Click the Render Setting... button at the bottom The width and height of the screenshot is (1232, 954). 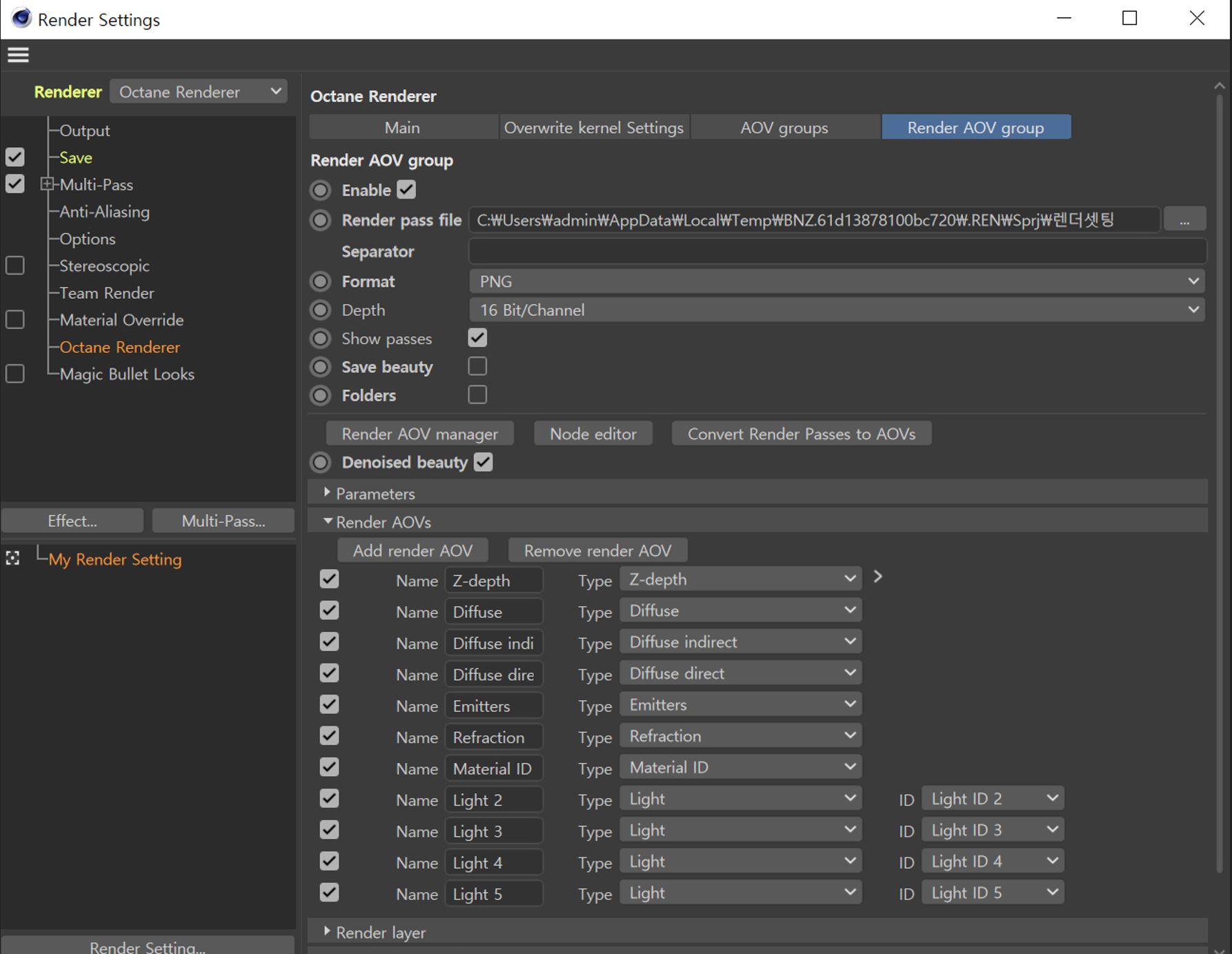[x=148, y=946]
